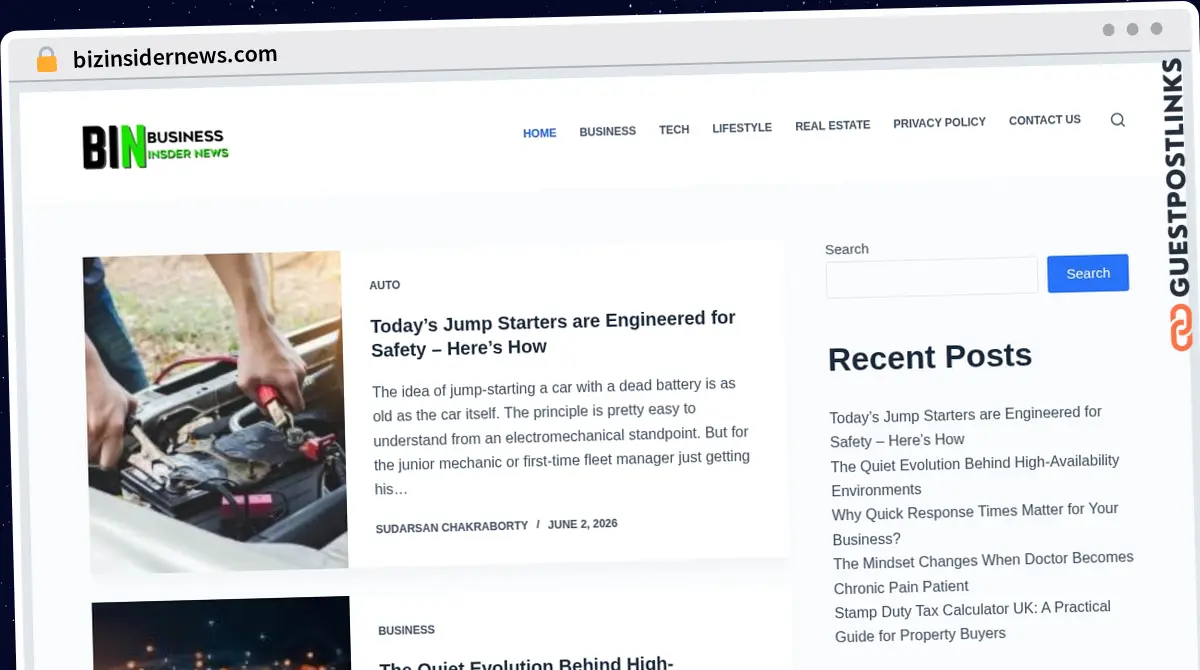The width and height of the screenshot is (1200, 670).
Task: Go to the BUSINESS menu item
Action: pos(608,131)
